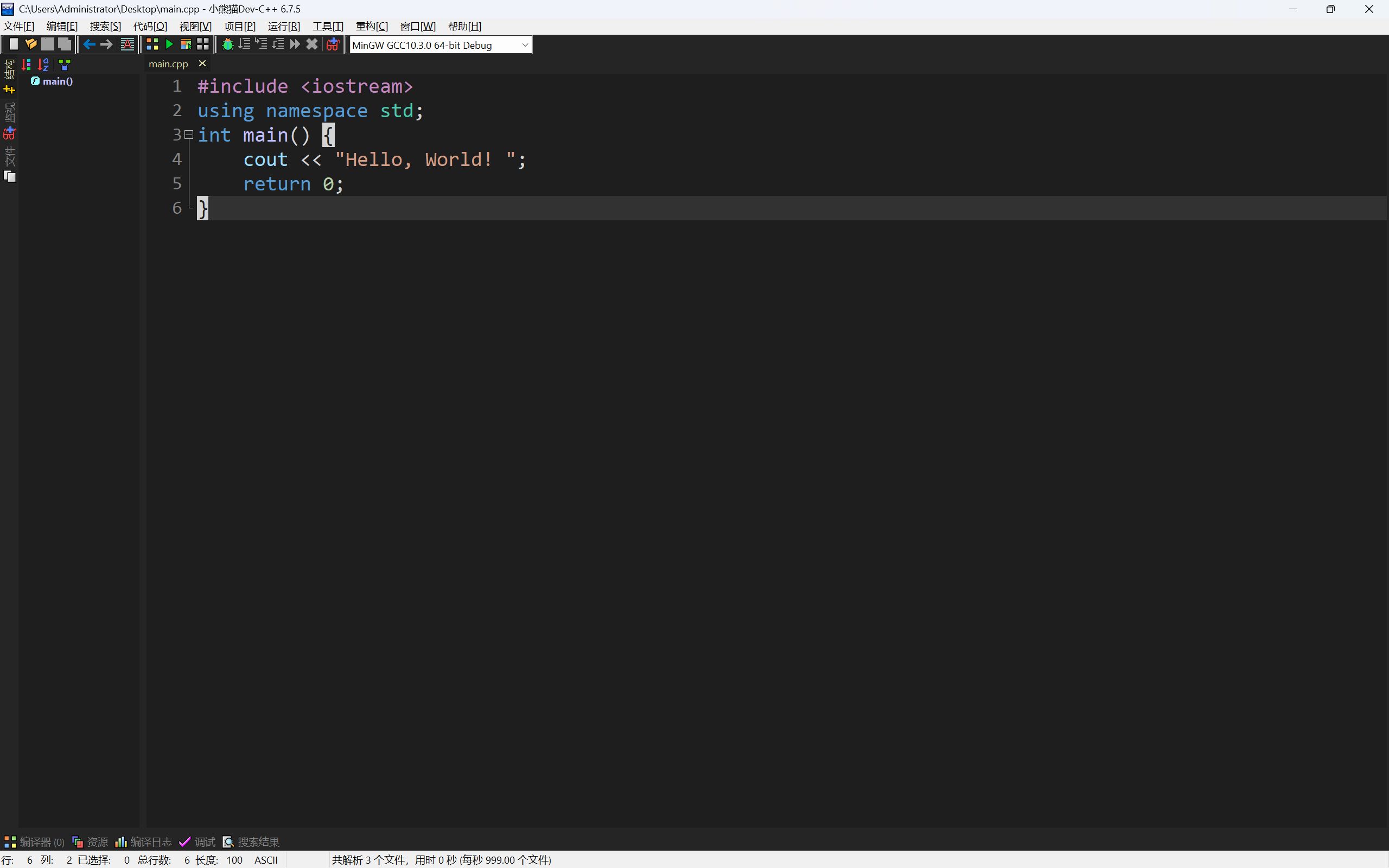
Task: Open the 工具[T] menu
Action: pos(328,27)
